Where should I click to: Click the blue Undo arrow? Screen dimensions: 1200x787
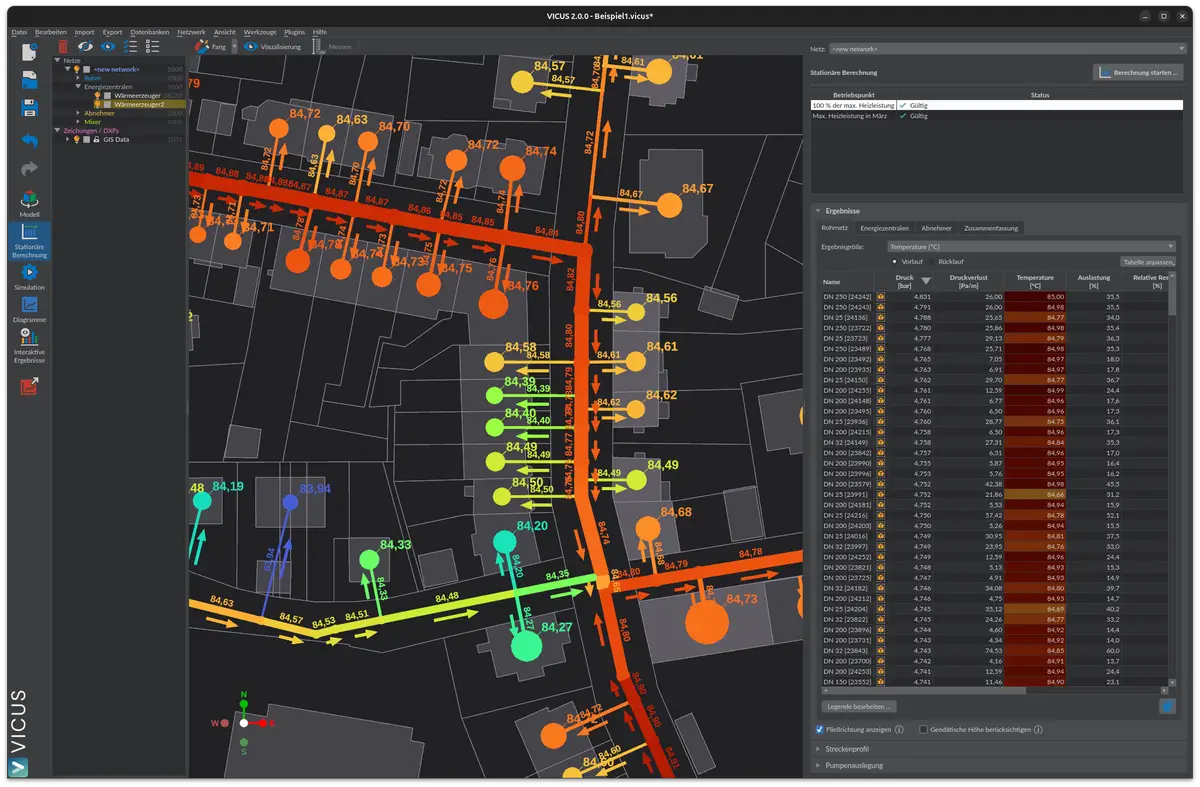(x=30, y=140)
